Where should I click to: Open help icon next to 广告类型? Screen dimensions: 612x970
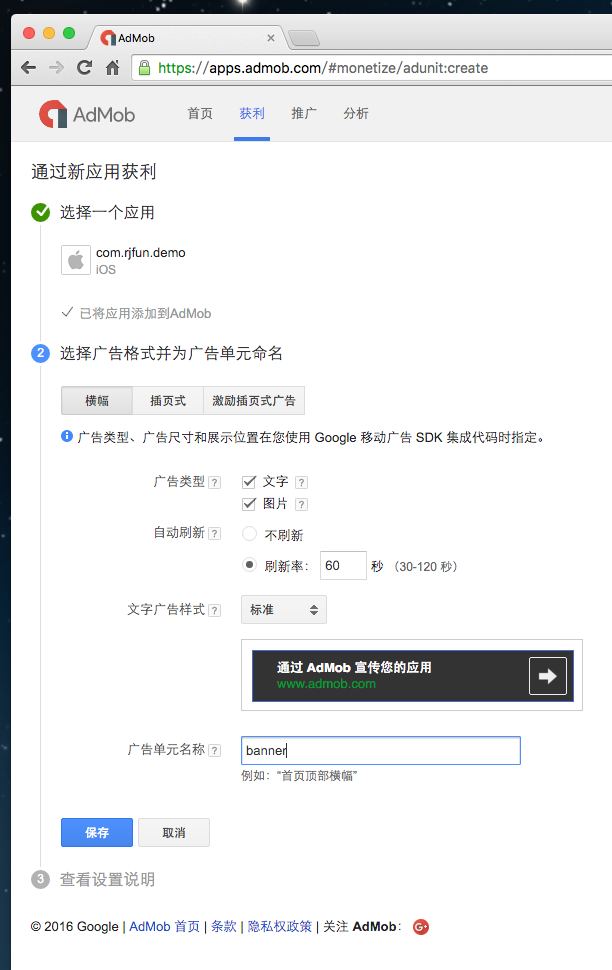click(x=215, y=483)
